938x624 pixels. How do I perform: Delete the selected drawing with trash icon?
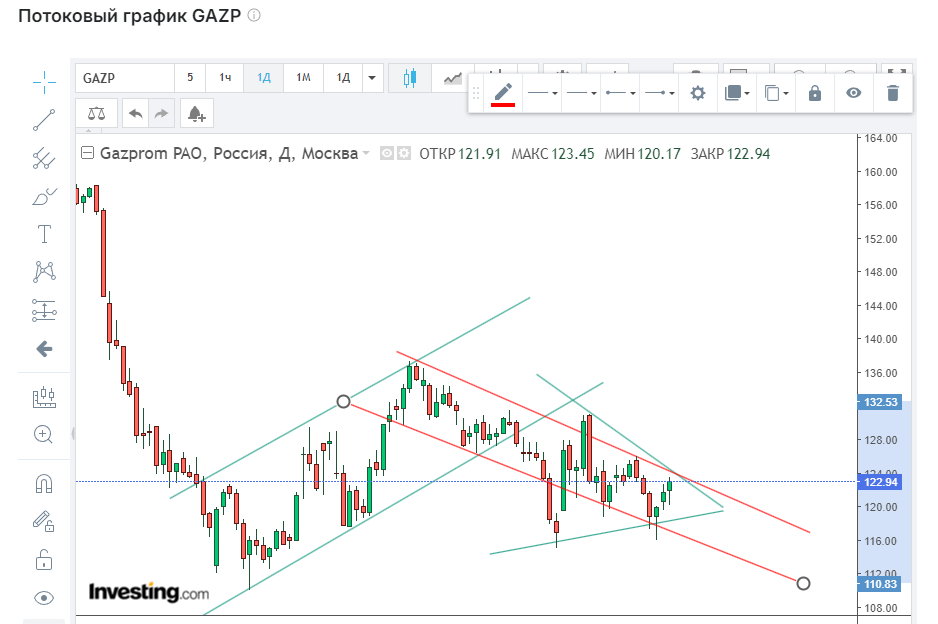point(893,93)
